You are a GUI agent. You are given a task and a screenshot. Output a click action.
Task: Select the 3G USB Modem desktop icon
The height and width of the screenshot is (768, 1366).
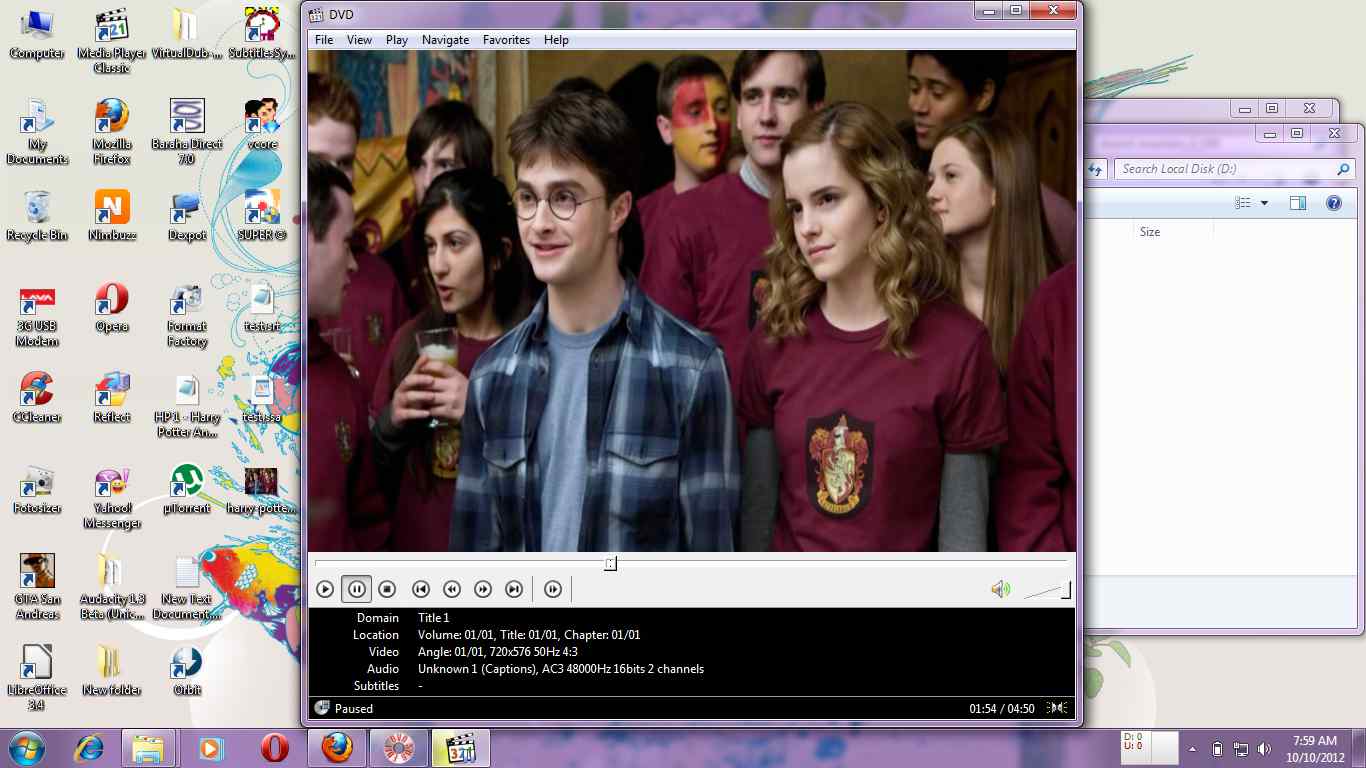click(37, 316)
